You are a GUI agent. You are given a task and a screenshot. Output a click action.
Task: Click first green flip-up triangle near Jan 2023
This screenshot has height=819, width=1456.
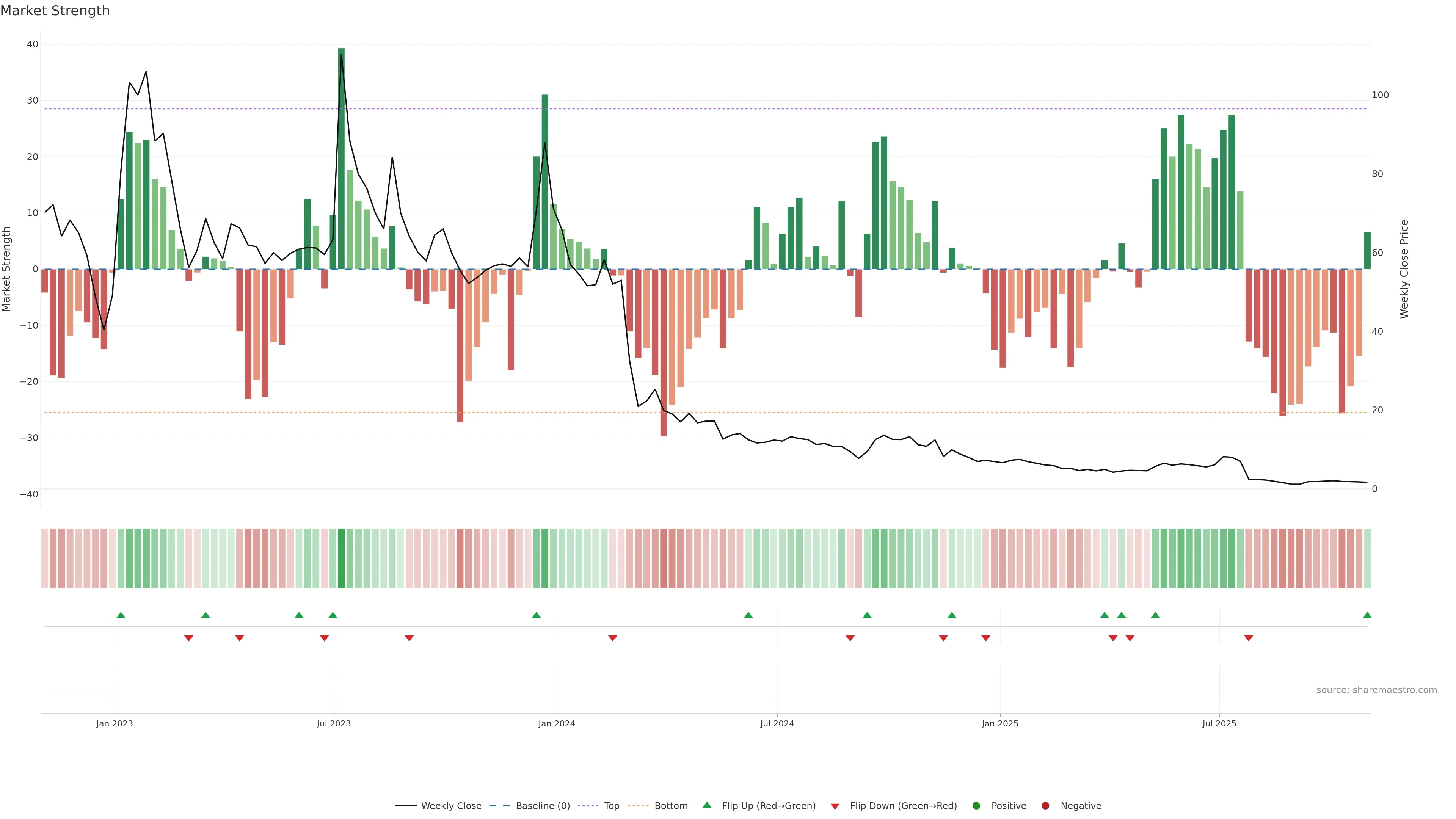[121, 615]
